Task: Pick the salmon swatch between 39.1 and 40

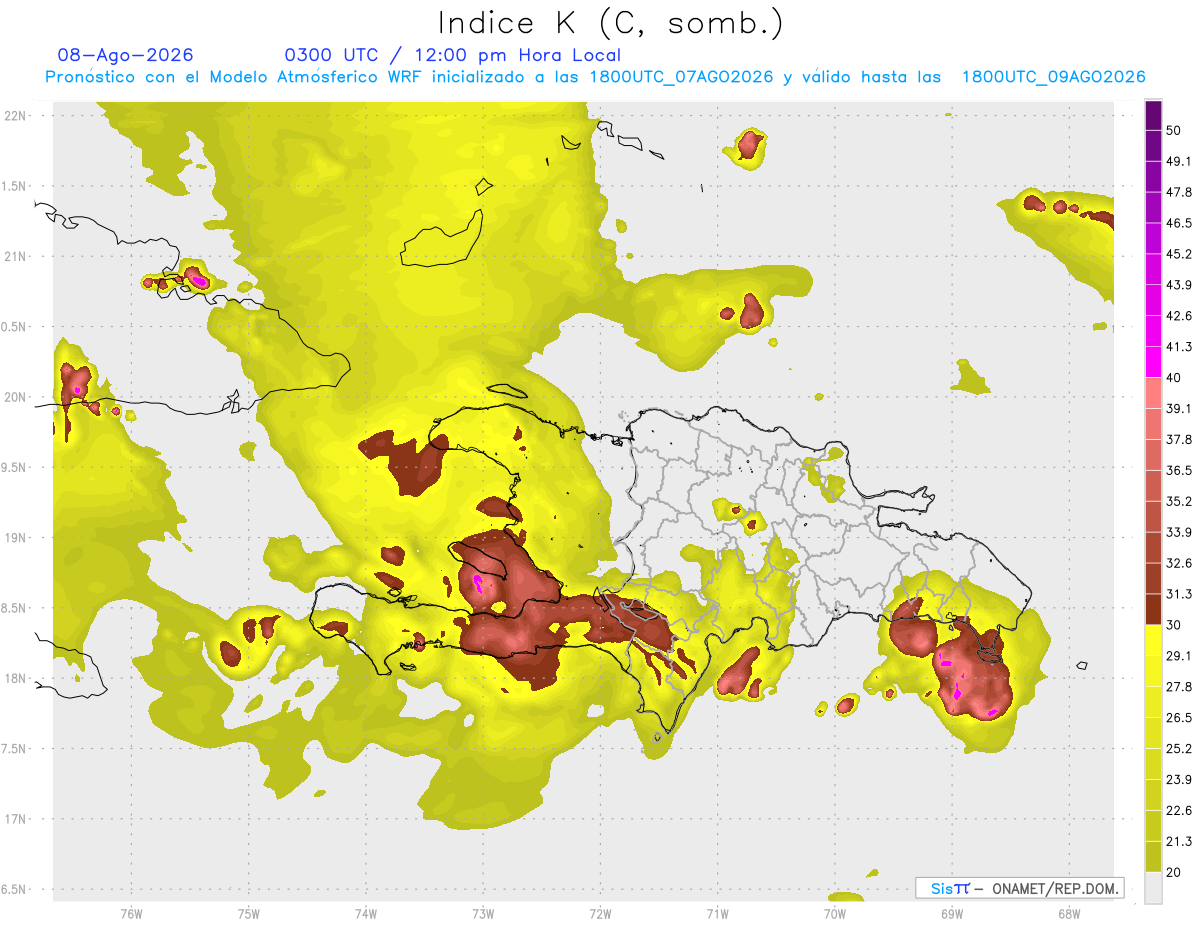Action: coord(1153,393)
